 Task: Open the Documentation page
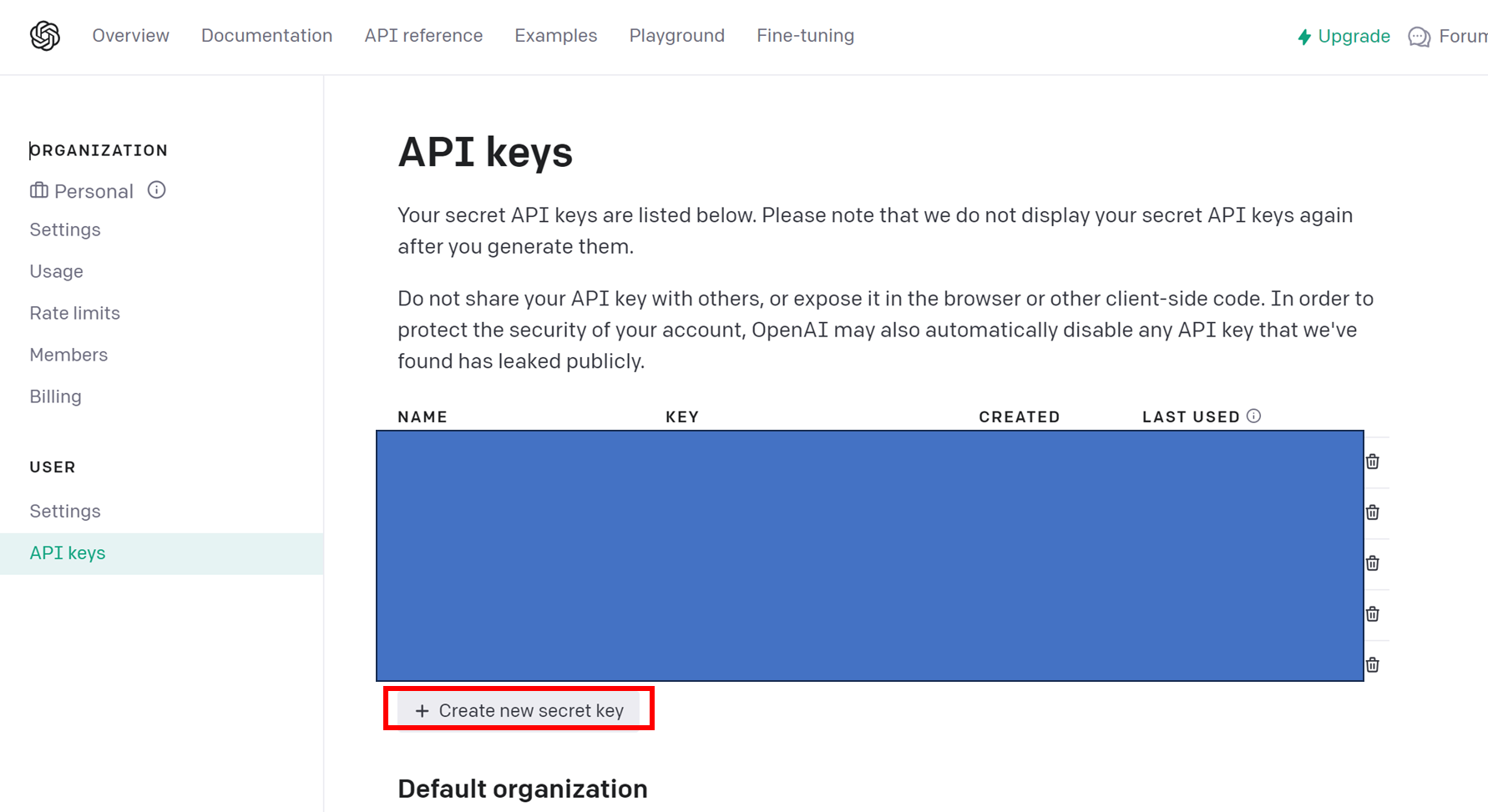(x=267, y=35)
